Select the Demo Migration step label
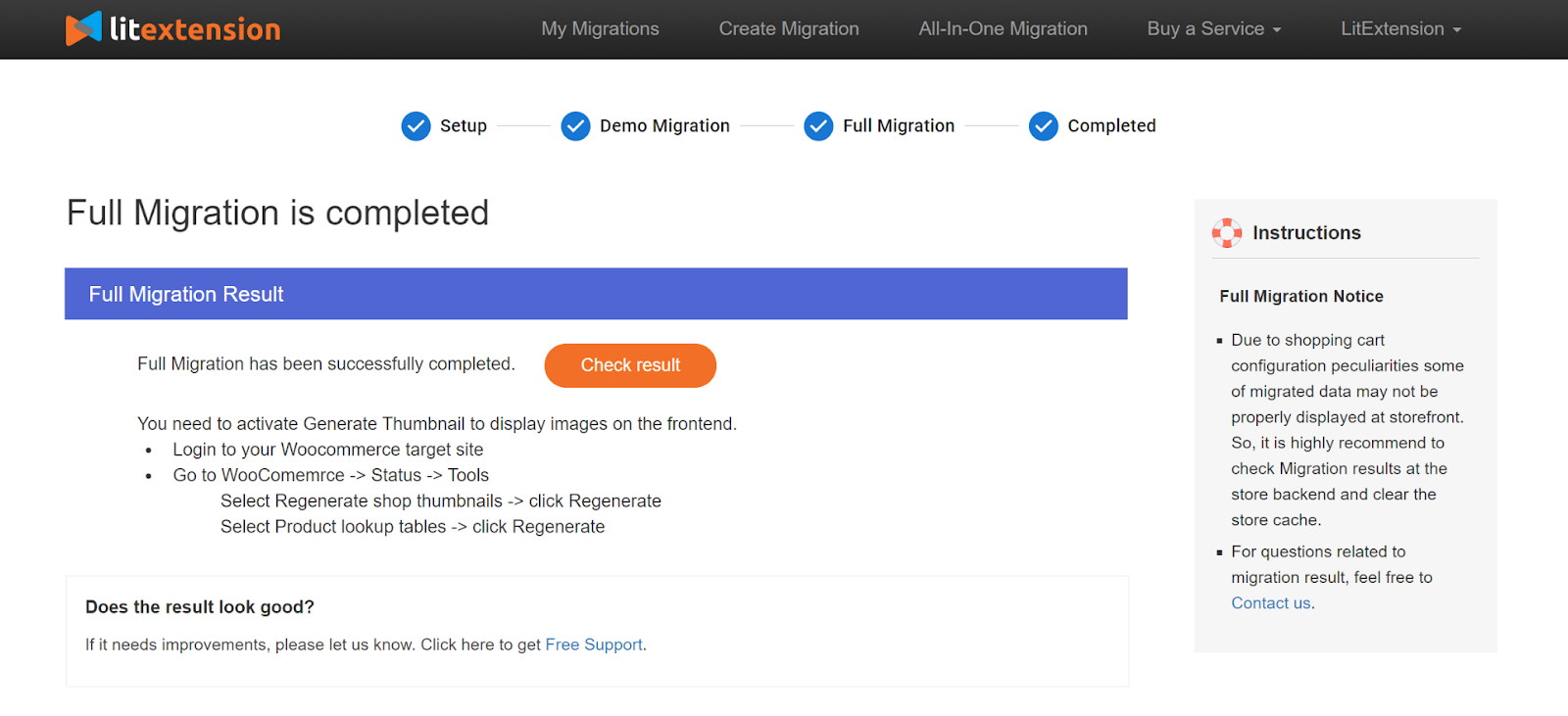This screenshot has width=1568, height=716. tap(664, 126)
